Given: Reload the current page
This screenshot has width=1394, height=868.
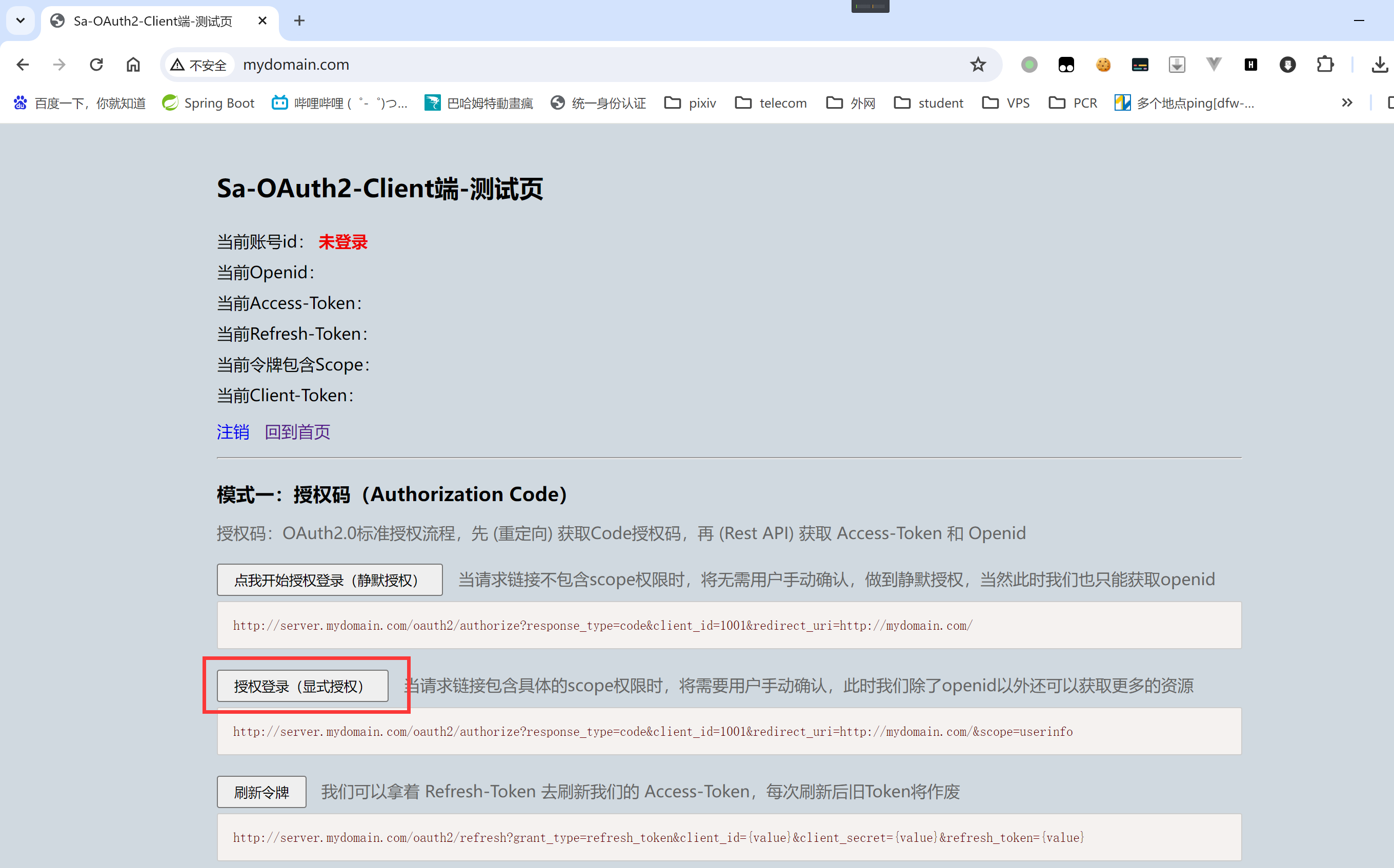Looking at the screenshot, I should tap(96, 65).
